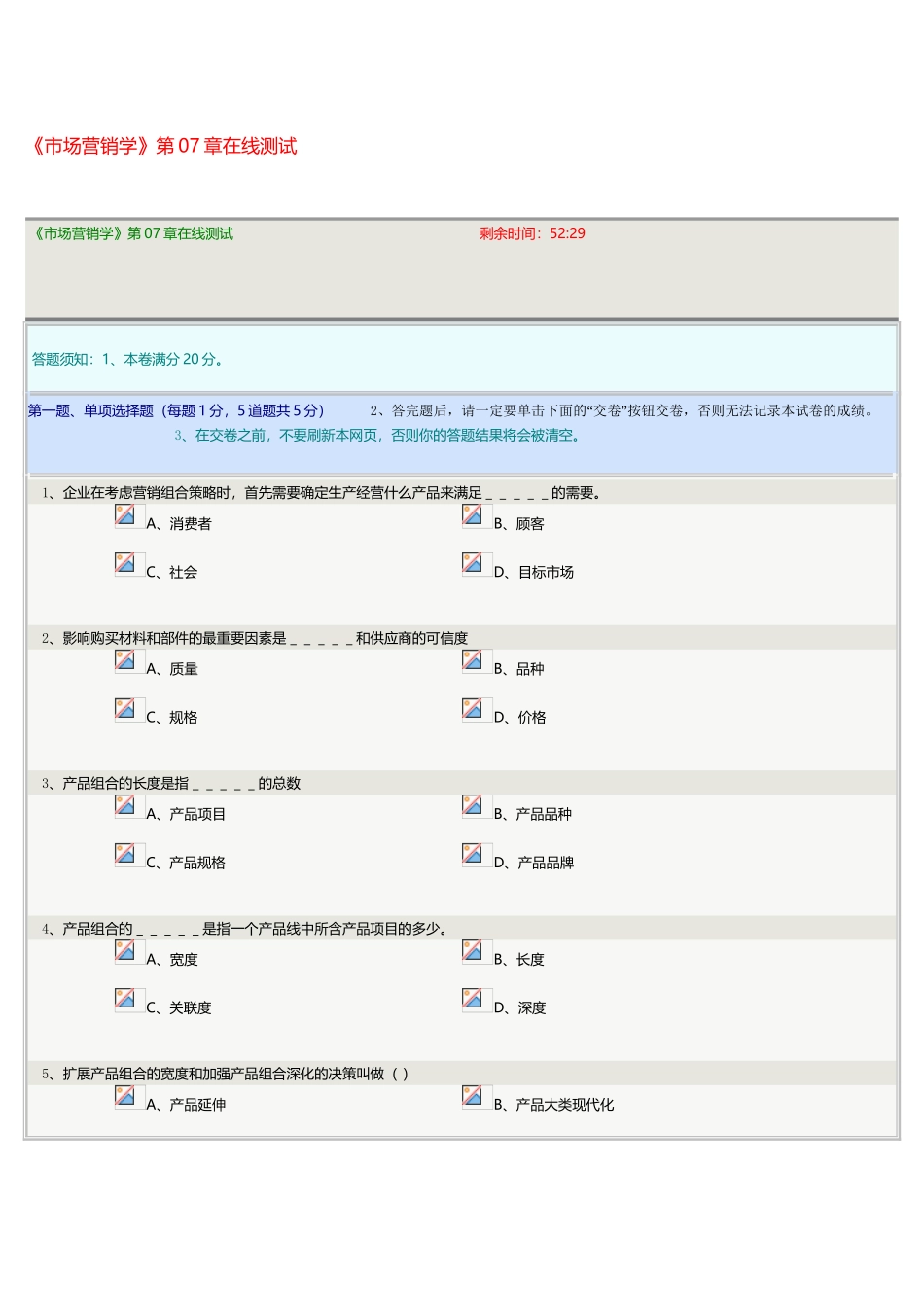Click the green header 《市场营销学》第07章在线测试

coord(132,233)
